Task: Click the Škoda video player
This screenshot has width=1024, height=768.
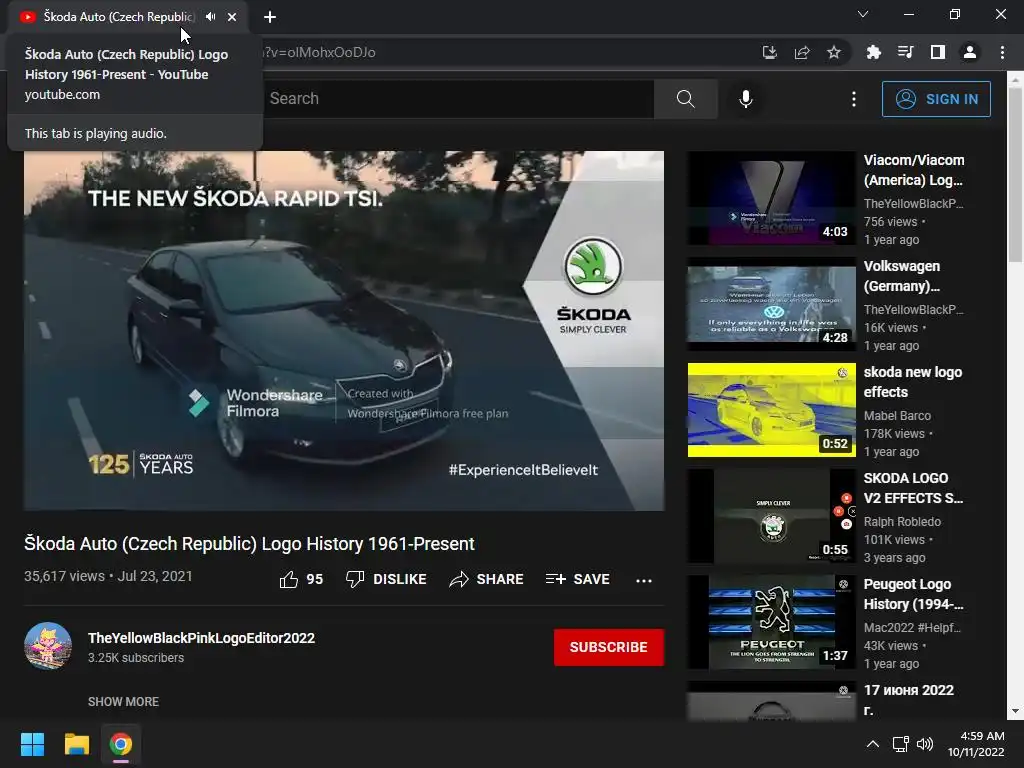Action: (x=344, y=330)
